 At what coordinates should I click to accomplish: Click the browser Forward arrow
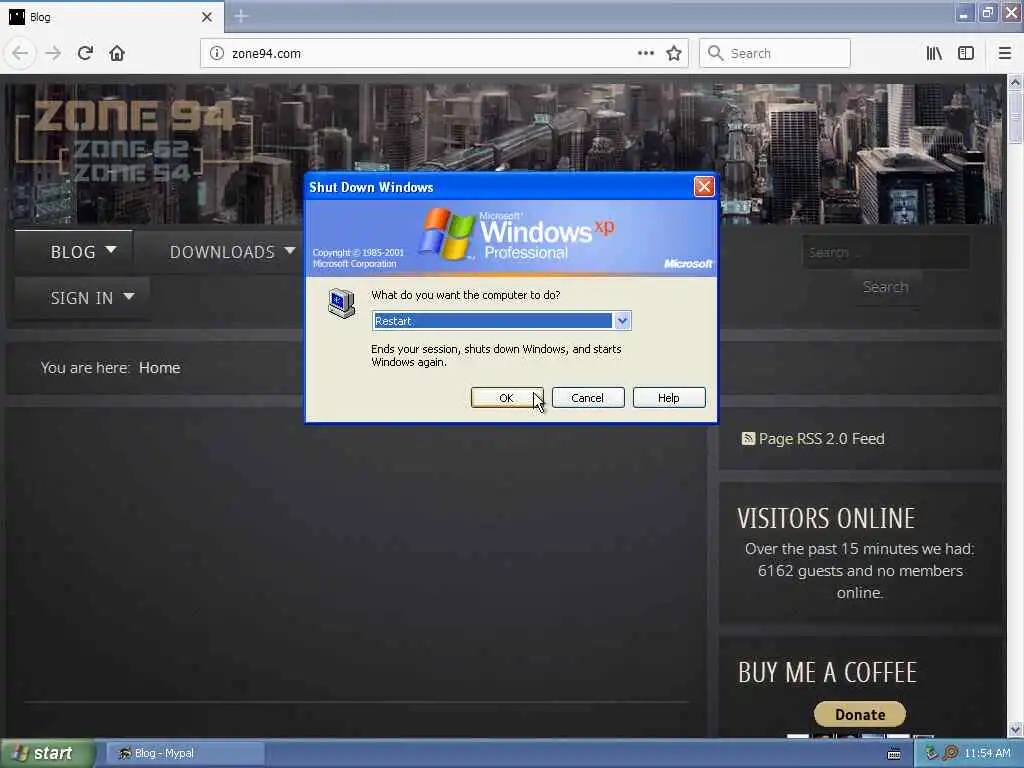[x=53, y=53]
